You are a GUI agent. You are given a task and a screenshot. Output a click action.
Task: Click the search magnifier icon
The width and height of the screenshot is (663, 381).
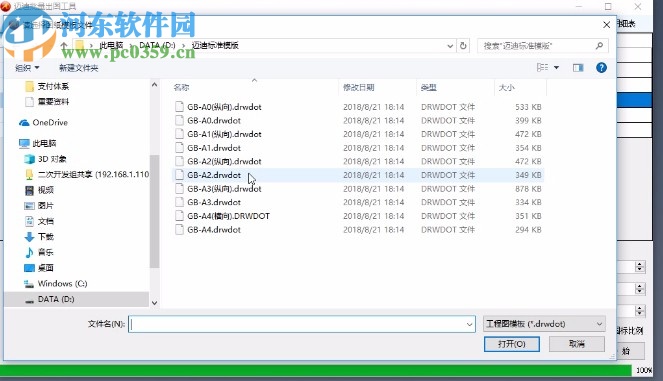pos(599,46)
